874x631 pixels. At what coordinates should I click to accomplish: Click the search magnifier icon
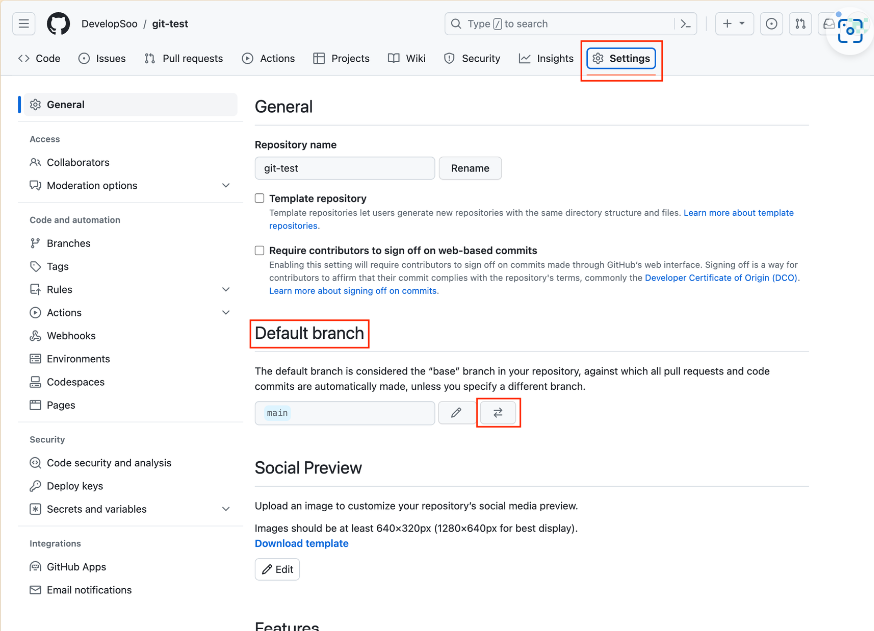tap(456, 24)
